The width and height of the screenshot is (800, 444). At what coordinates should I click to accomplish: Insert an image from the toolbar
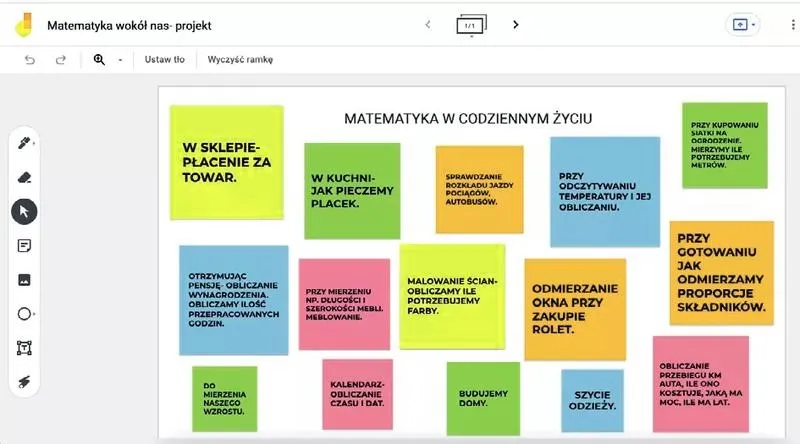[24, 280]
